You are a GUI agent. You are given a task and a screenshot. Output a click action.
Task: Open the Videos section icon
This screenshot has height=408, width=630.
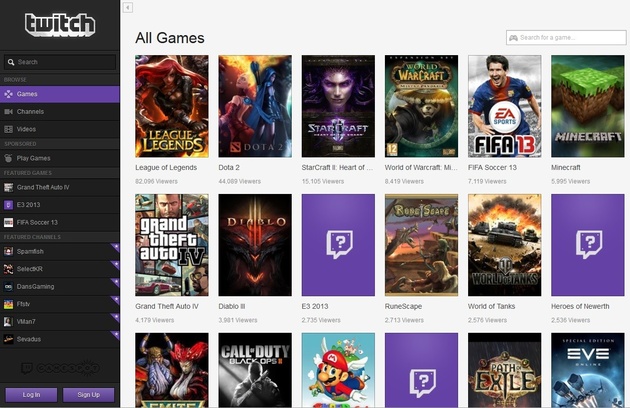[x=8, y=129]
